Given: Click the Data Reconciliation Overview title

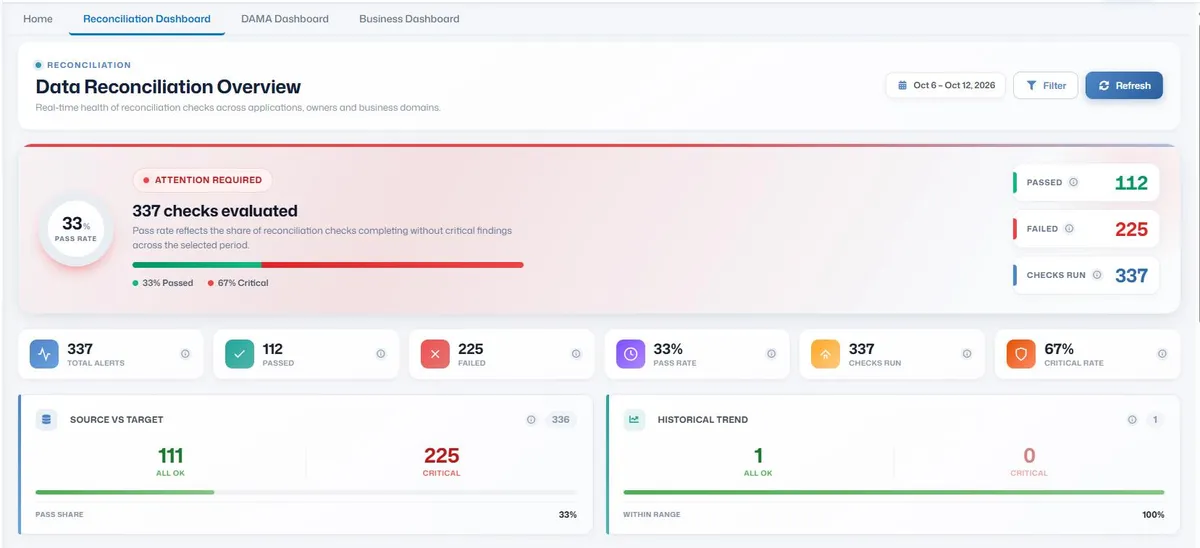Looking at the screenshot, I should coord(168,87).
